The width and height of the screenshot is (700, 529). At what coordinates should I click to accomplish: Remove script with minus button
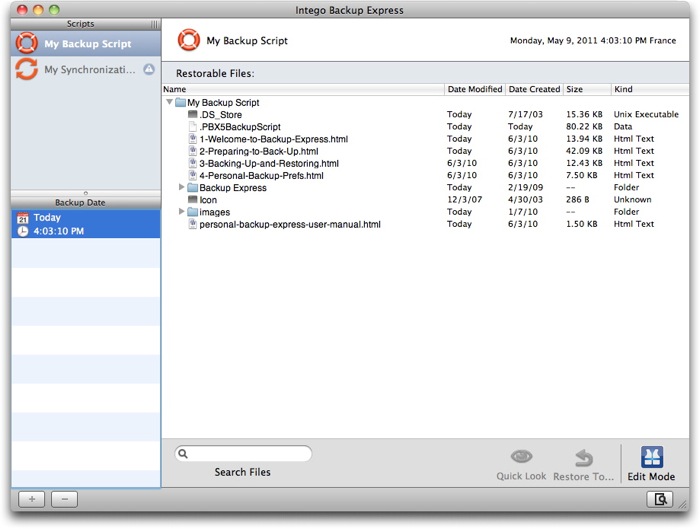pos(65,499)
